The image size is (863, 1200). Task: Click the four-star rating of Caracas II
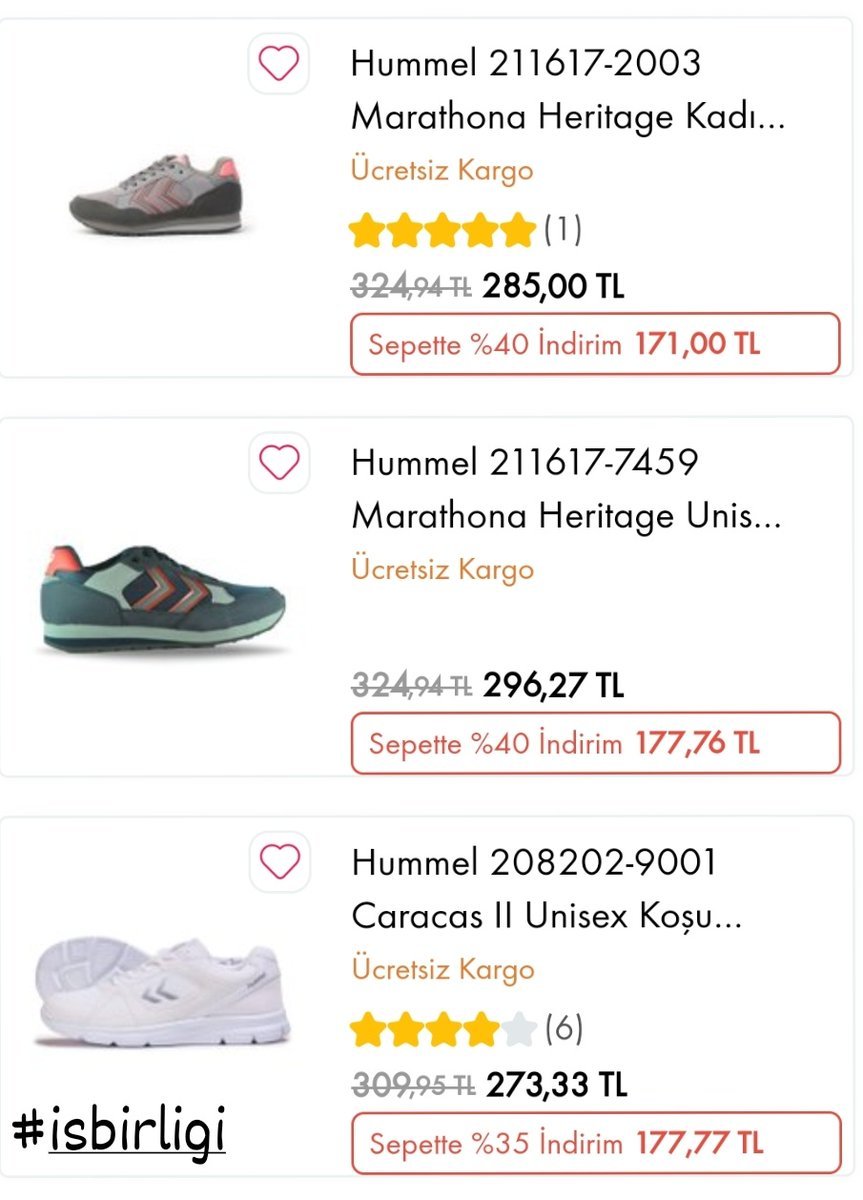443,1029
